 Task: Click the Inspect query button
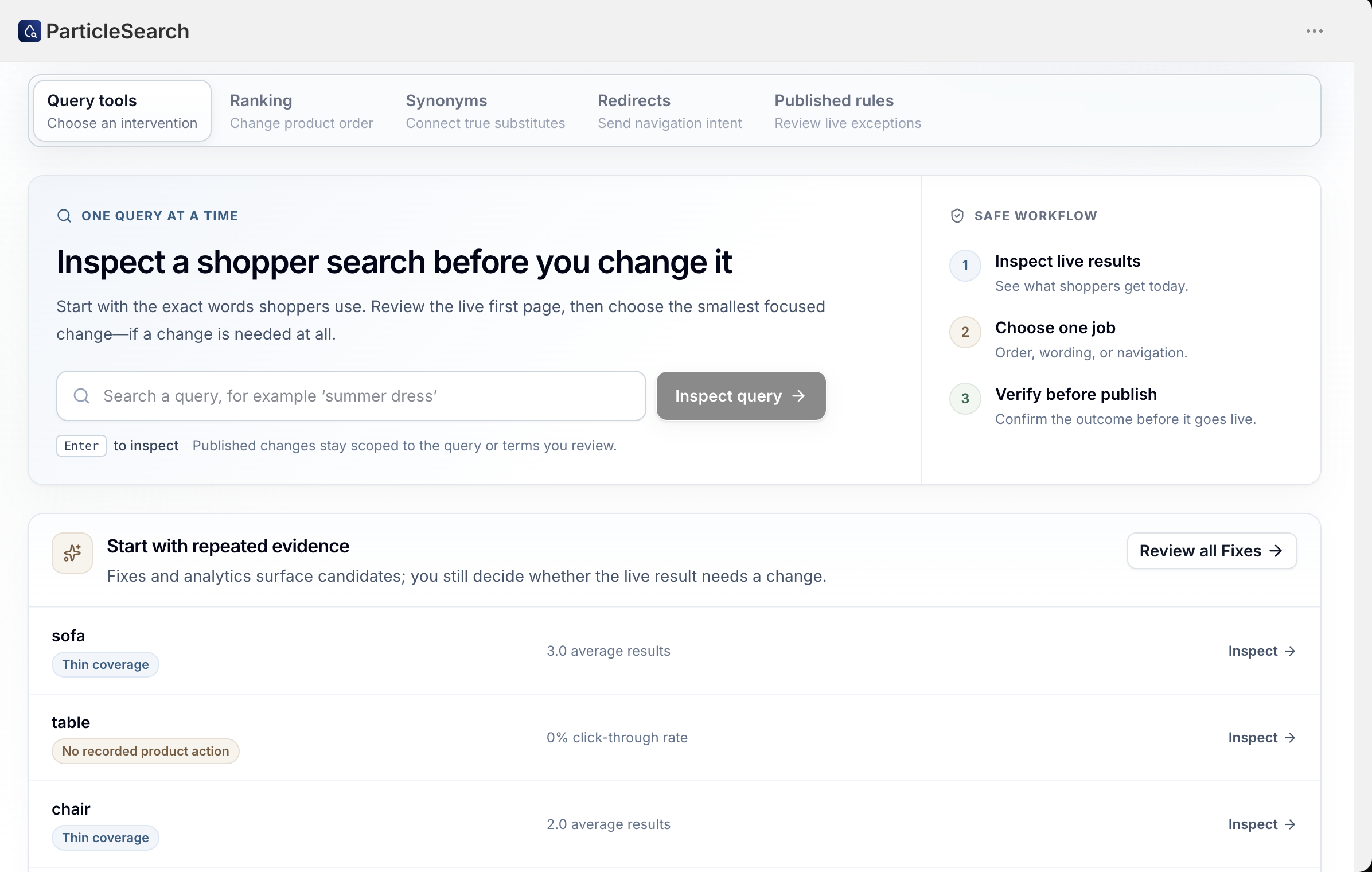pos(741,396)
